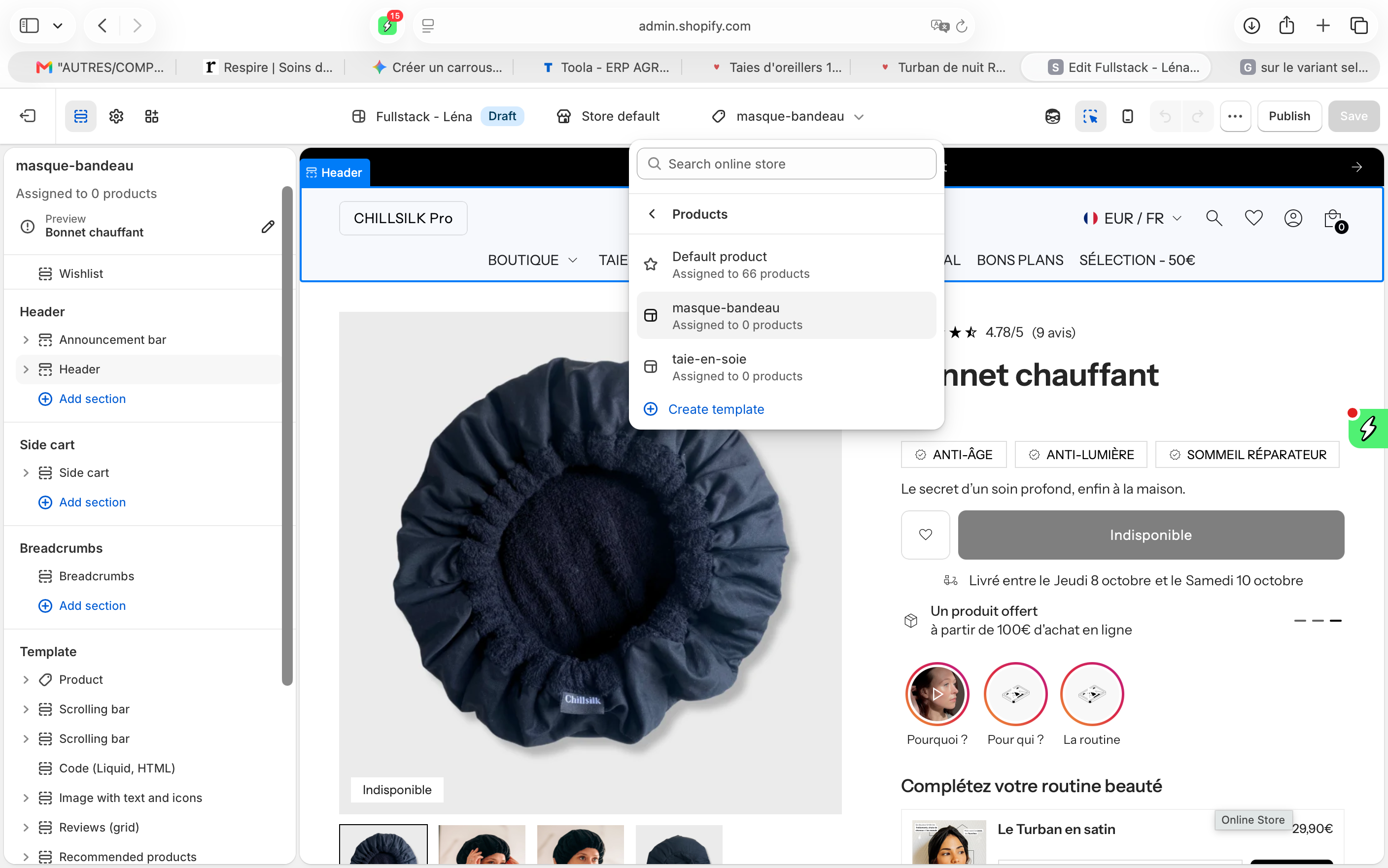Expand the Header section row
The image size is (1388, 868).
(x=25, y=368)
